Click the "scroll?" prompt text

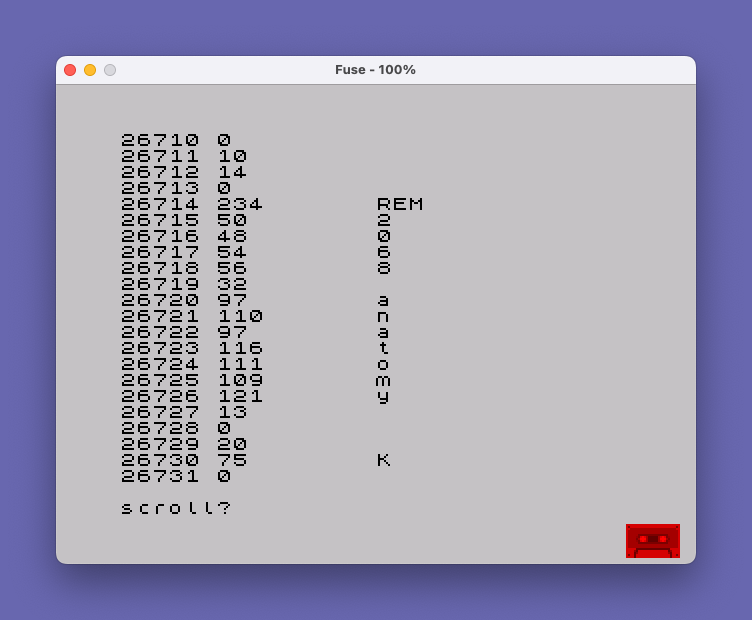tap(176, 508)
